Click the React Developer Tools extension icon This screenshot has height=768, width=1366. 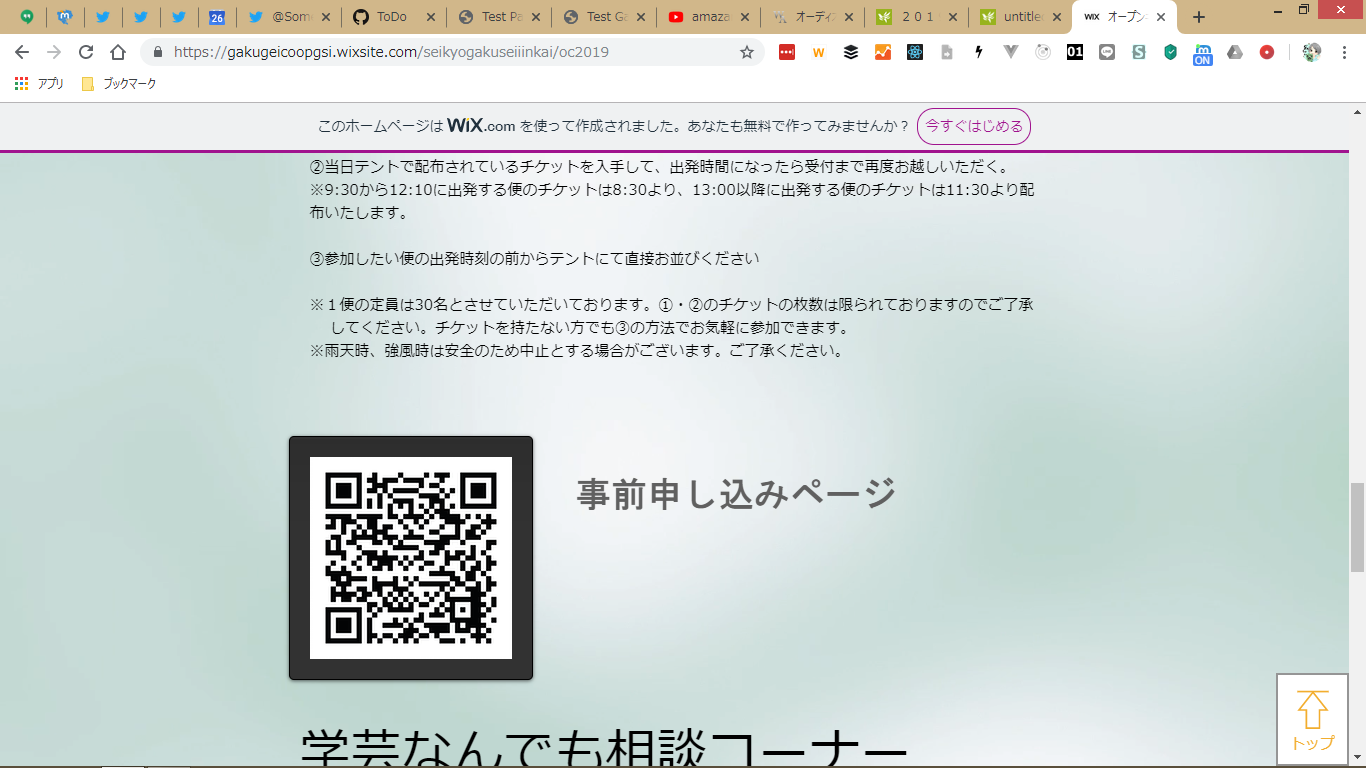[915, 53]
